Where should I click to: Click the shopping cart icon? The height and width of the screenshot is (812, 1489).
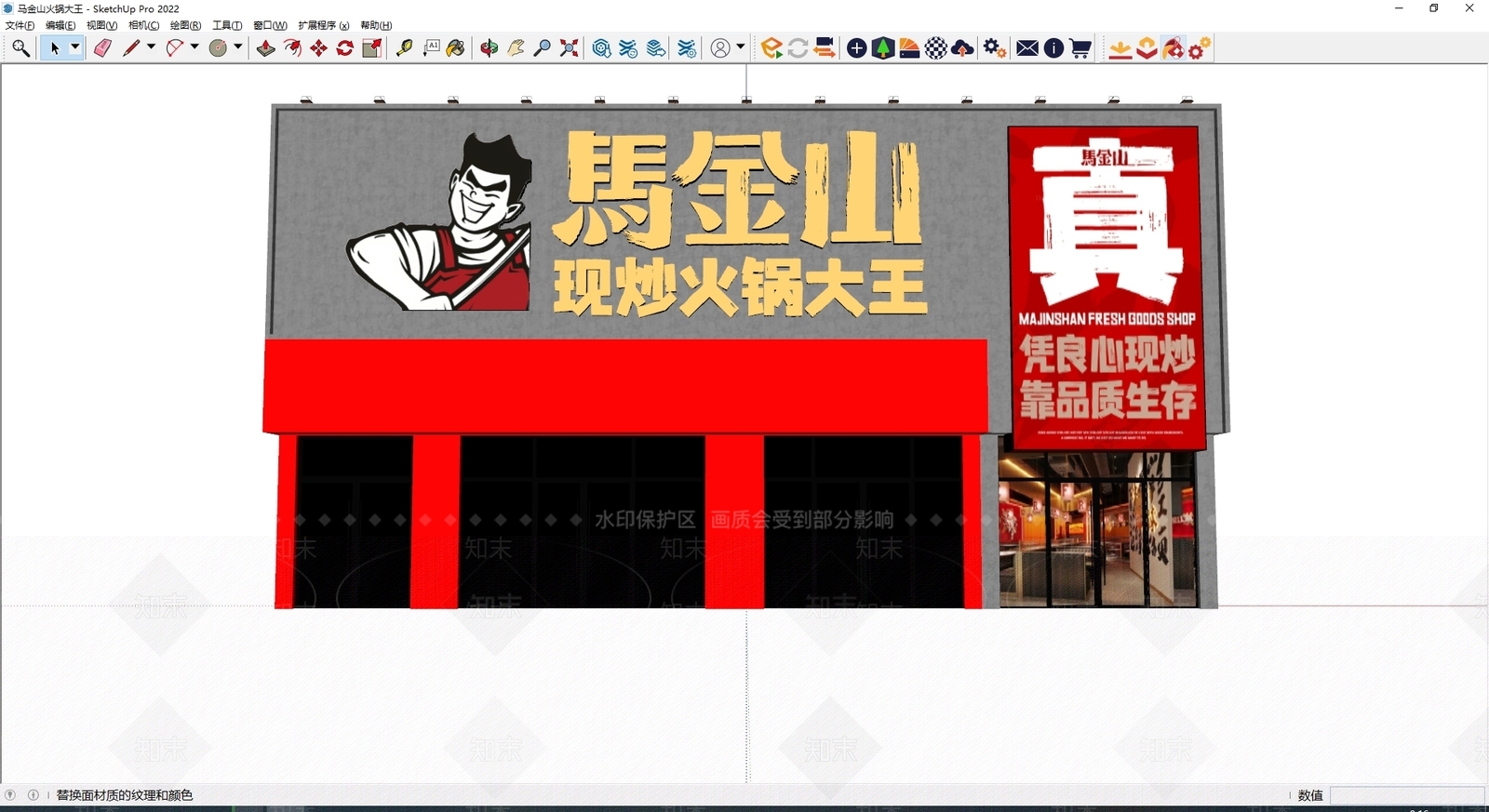(x=1080, y=48)
